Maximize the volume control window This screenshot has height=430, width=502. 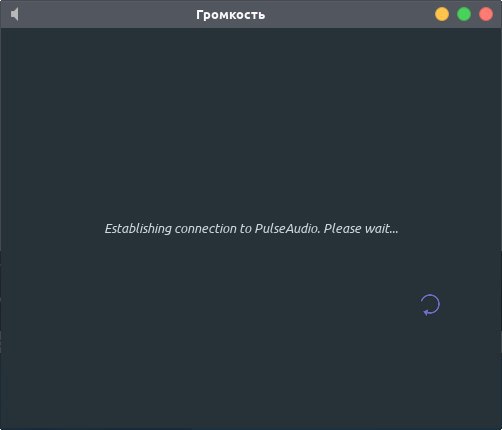pyautogui.click(x=464, y=14)
